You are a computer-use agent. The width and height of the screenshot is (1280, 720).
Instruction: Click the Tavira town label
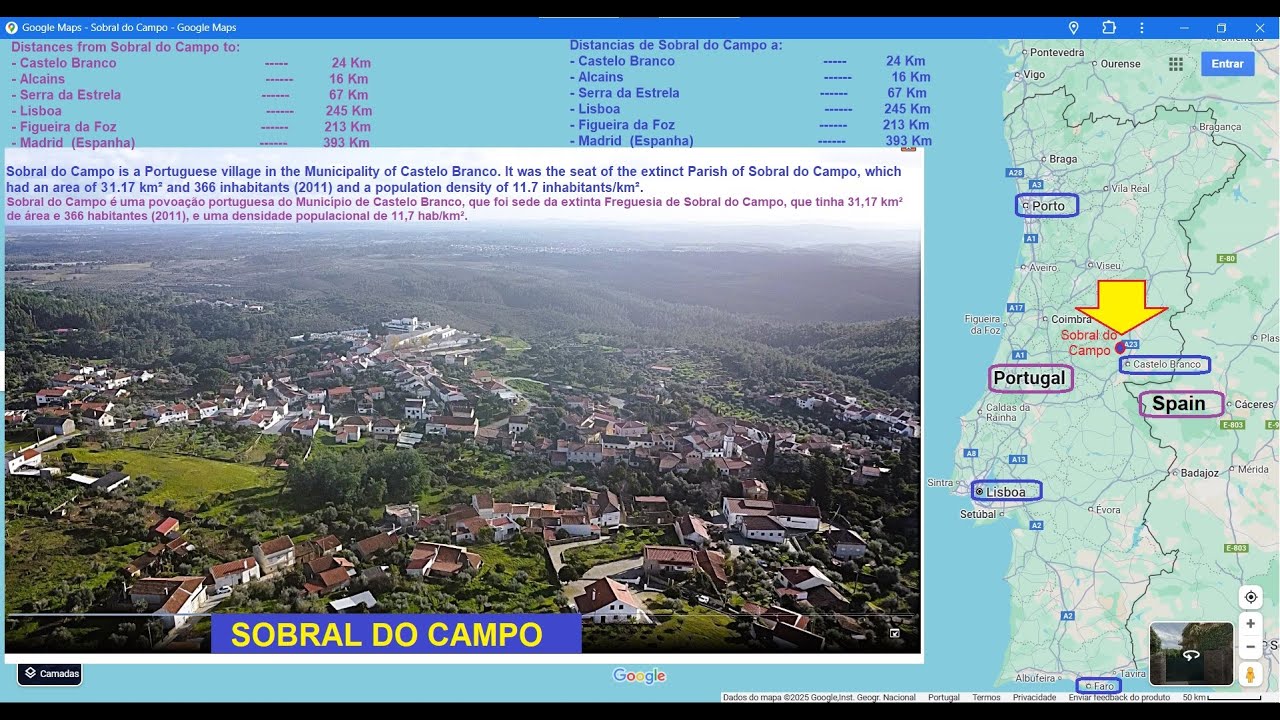(1133, 674)
